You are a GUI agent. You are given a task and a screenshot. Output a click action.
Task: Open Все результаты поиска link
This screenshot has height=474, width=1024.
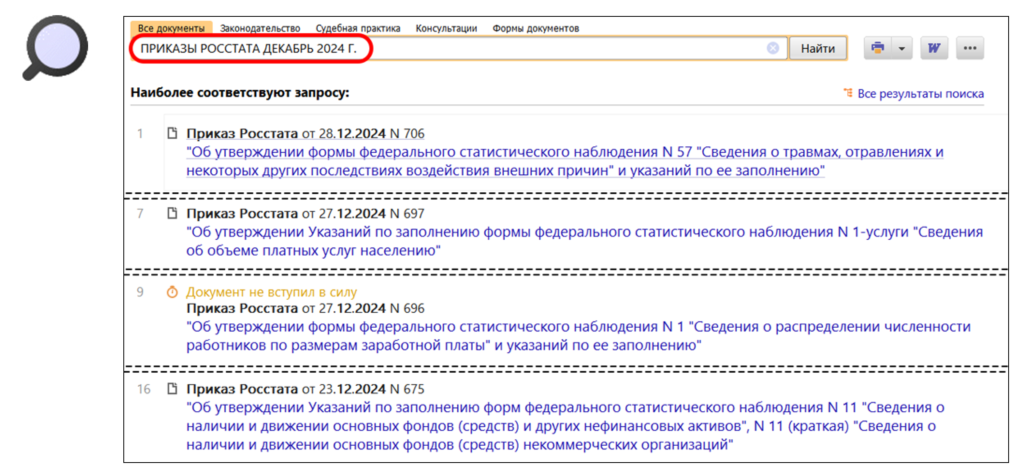pyautogui.click(x=920, y=93)
